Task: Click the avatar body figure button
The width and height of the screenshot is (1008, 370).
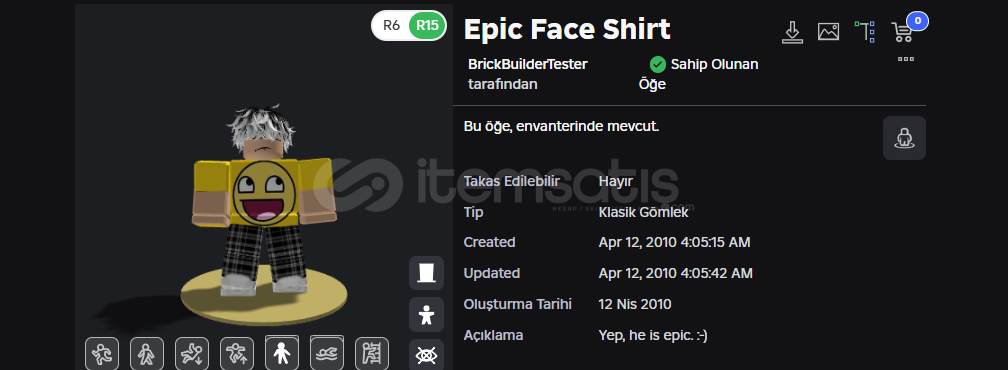Action: [x=426, y=315]
